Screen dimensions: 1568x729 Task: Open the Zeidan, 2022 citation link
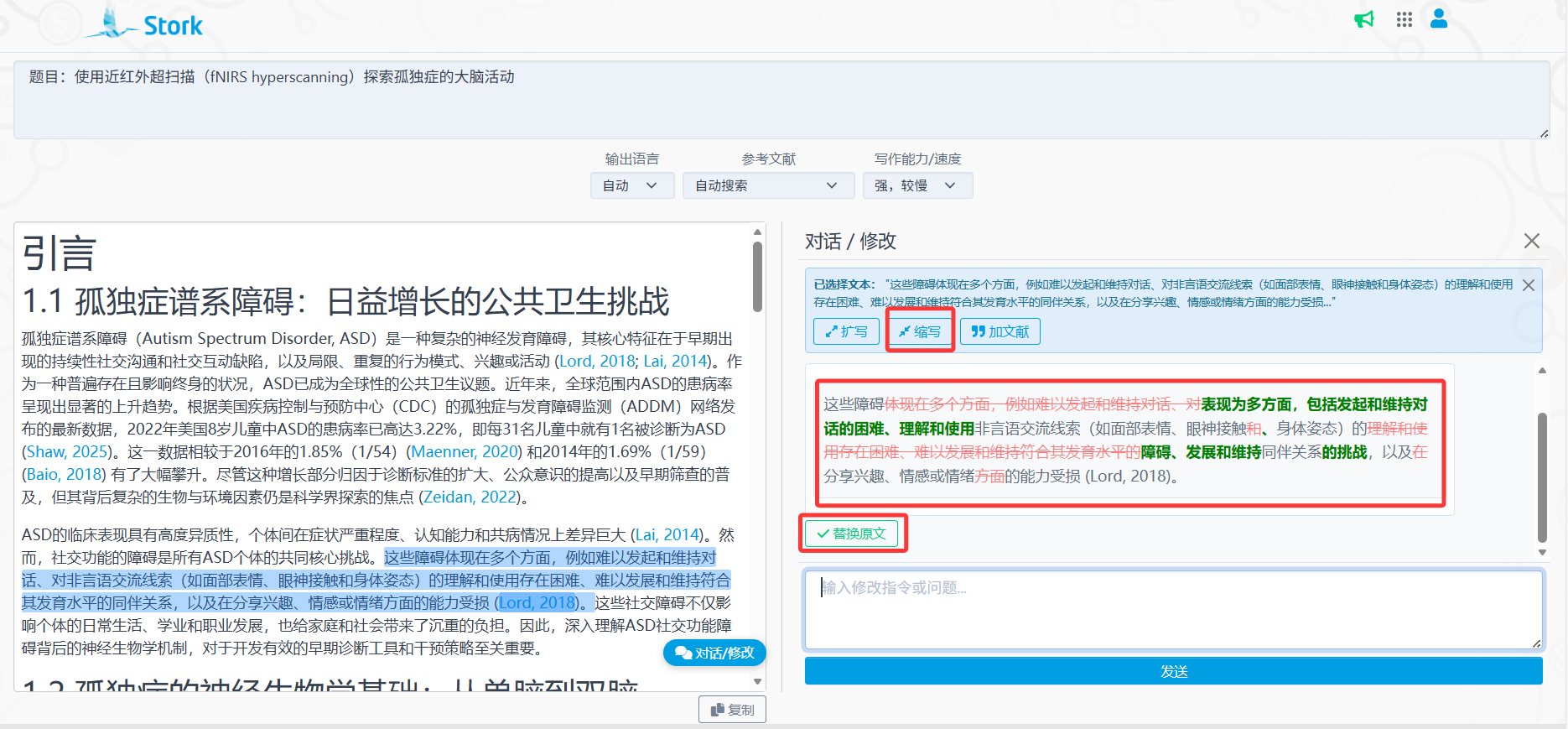(x=470, y=497)
